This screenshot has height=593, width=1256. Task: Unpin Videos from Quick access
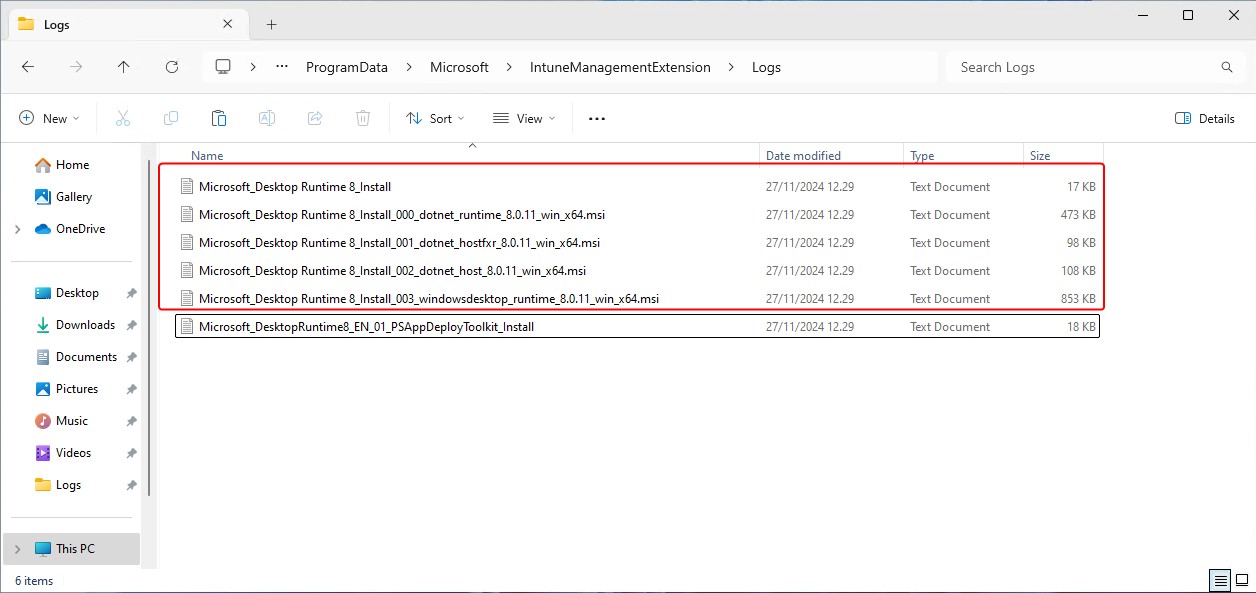131,453
